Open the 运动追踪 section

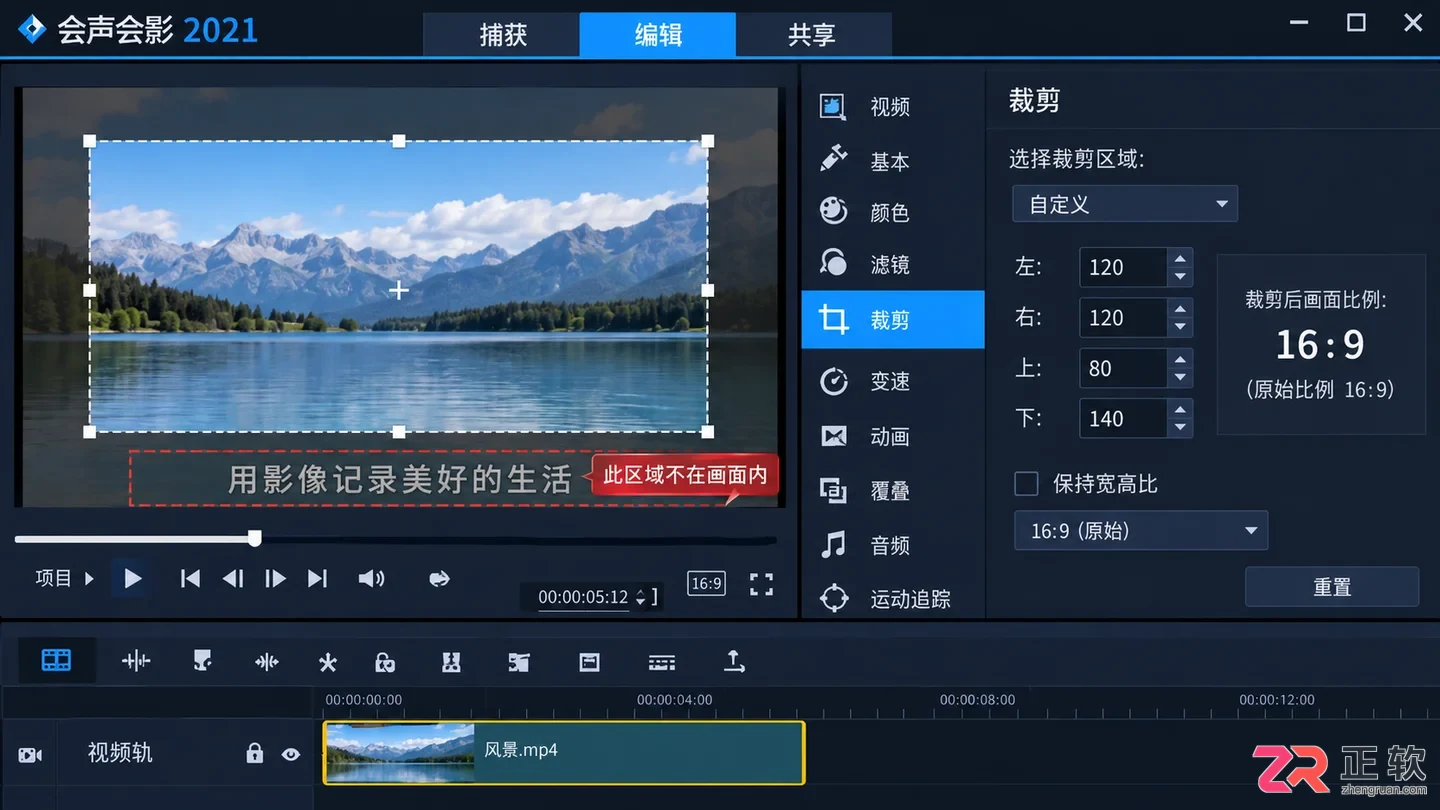(x=893, y=599)
